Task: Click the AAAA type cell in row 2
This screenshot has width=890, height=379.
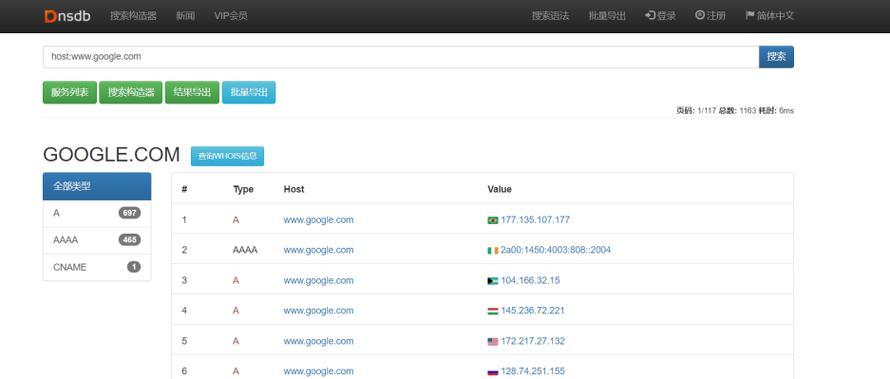Action: [245, 250]
